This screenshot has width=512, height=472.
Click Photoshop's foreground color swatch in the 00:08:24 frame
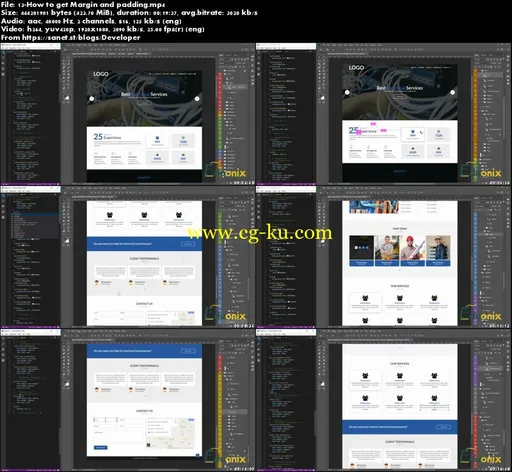coord(67,241)
